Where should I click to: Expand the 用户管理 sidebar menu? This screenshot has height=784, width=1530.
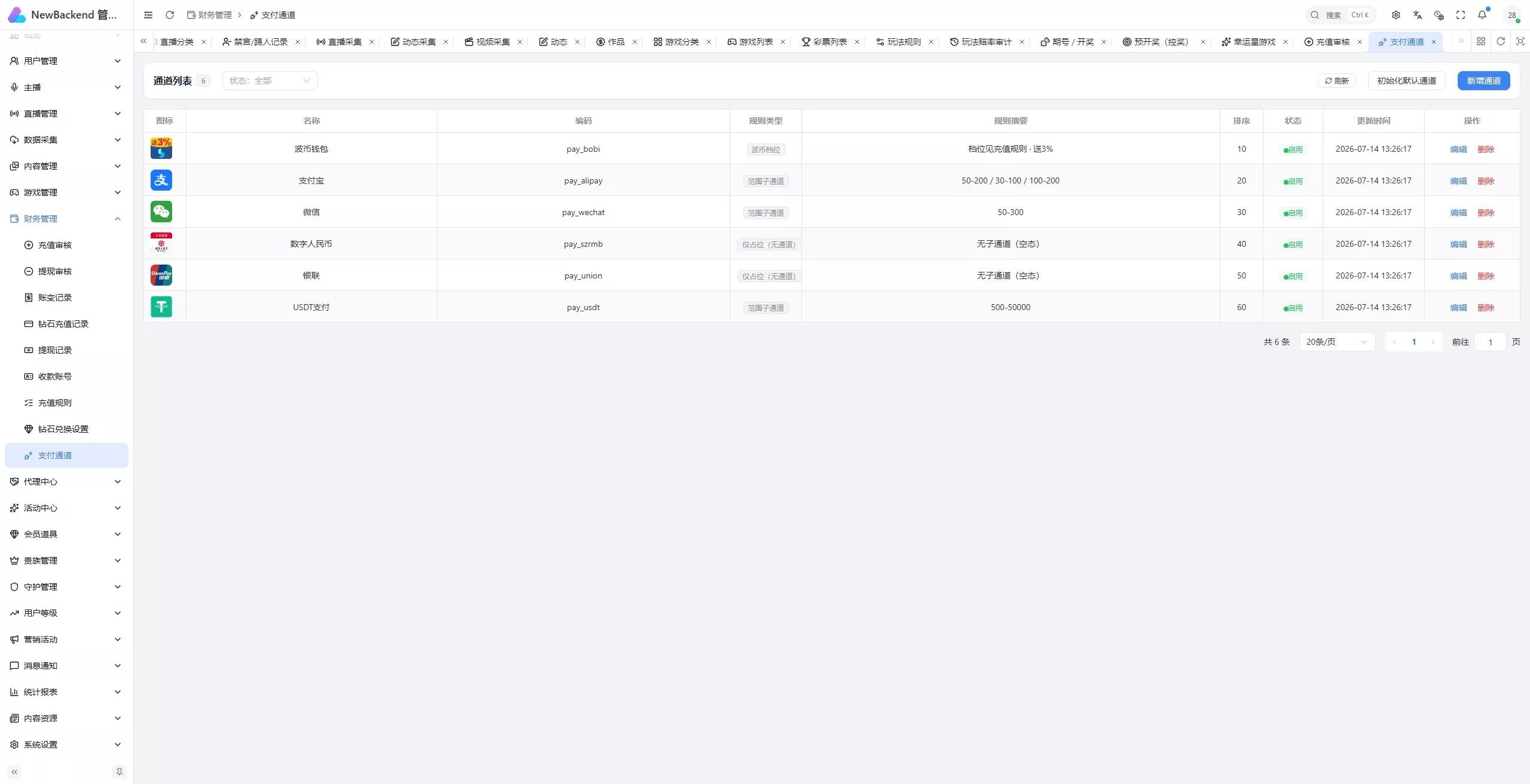(66, 61)
